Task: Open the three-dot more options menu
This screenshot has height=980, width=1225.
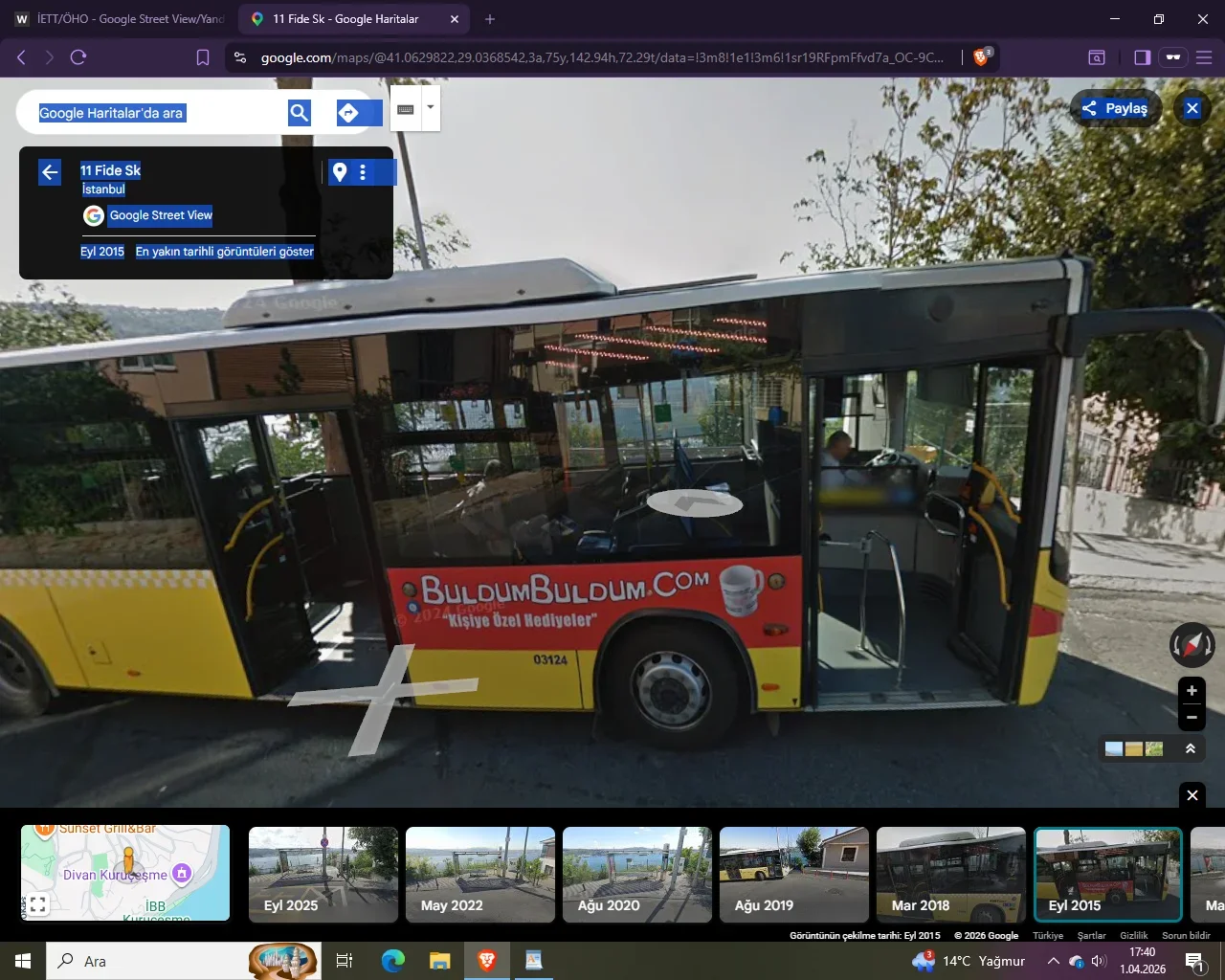Action: (363, 172)
